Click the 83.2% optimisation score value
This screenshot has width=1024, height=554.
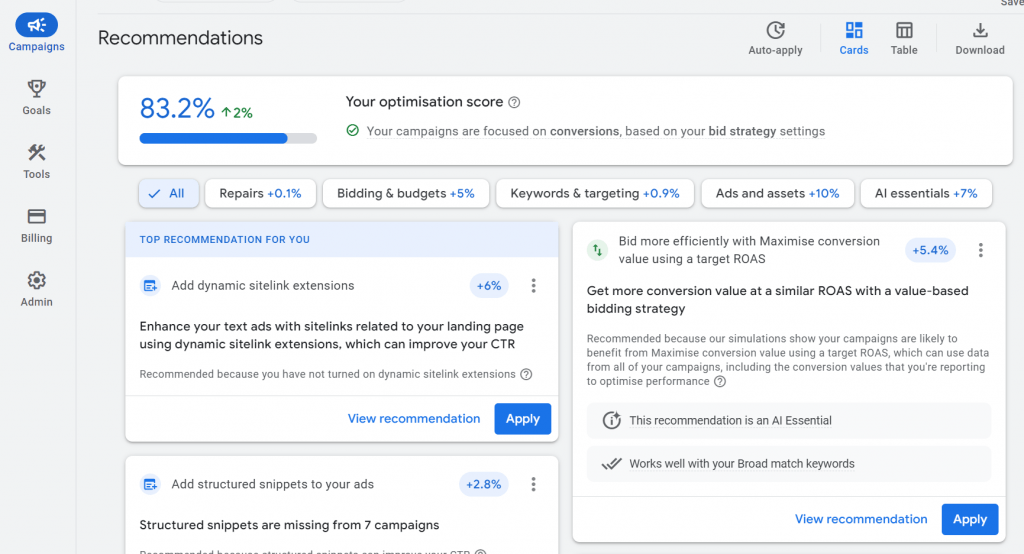[x=177, y=108]
